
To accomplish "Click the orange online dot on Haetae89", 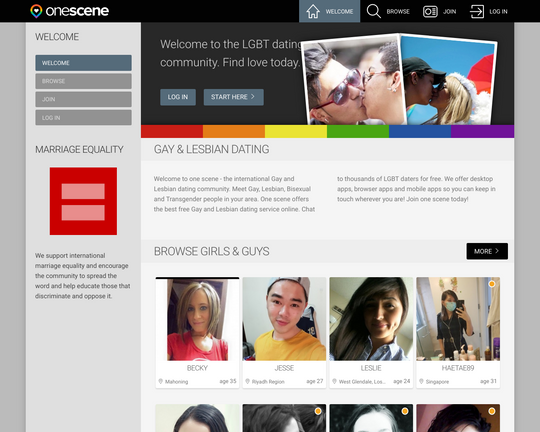I will point(492,284).
